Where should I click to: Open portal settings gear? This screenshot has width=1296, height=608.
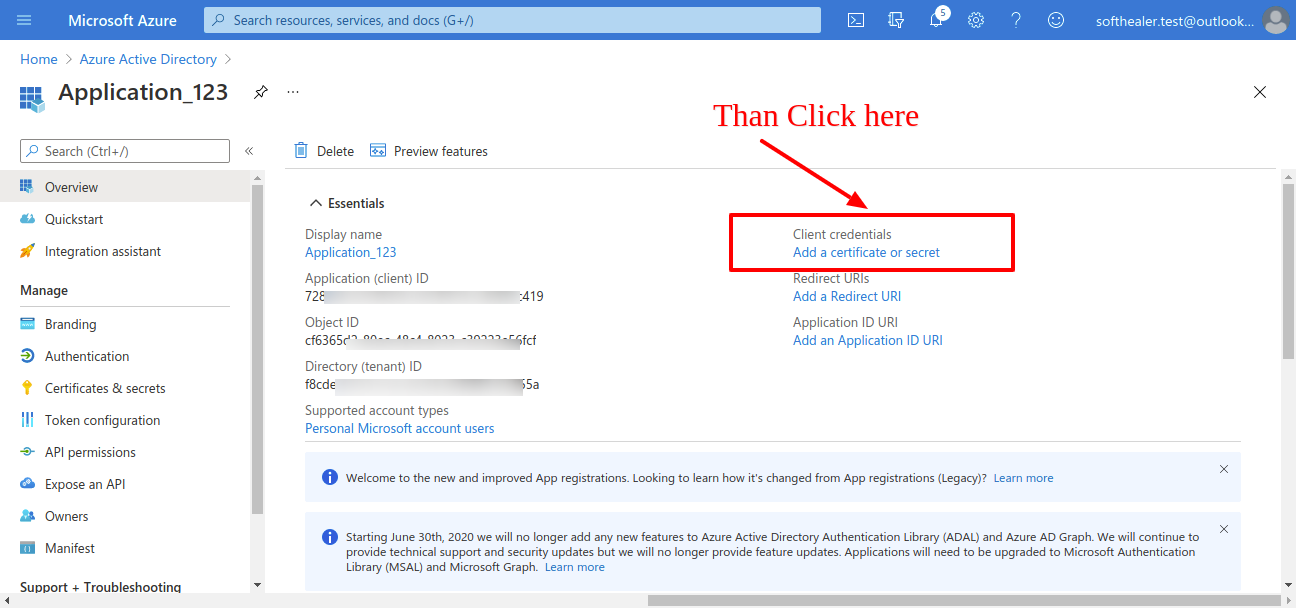point(976,20)
